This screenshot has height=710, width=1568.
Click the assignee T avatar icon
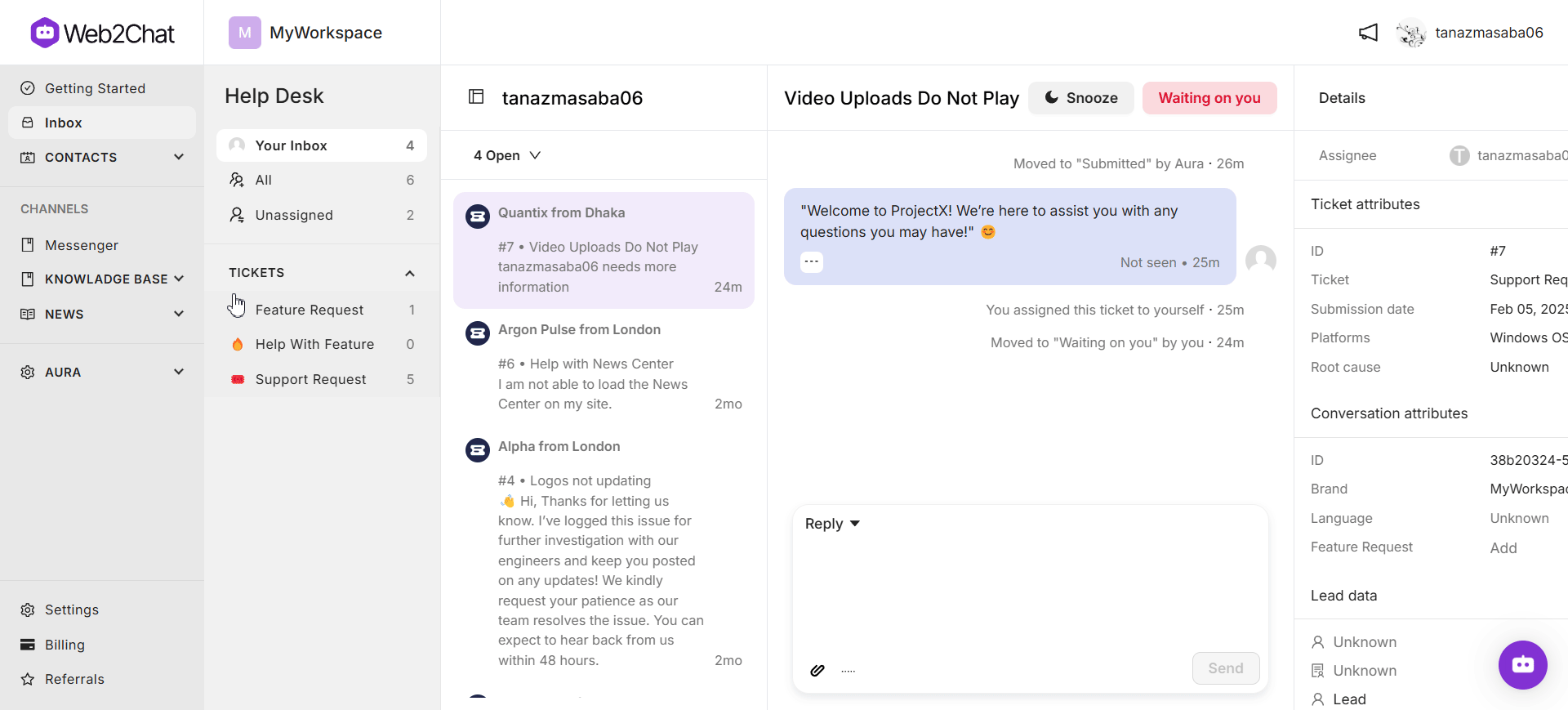tap(1459, 155)
